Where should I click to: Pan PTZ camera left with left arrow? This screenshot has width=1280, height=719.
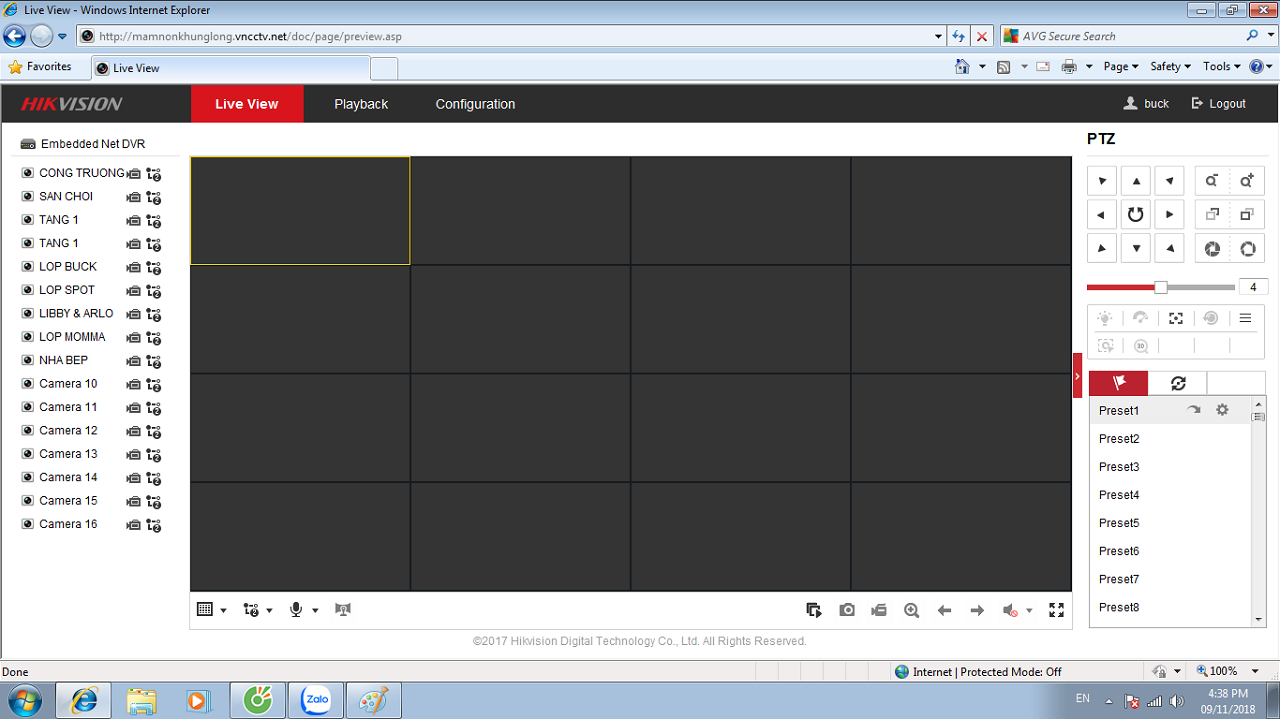pyautogui.click(x=1101, y=214)
